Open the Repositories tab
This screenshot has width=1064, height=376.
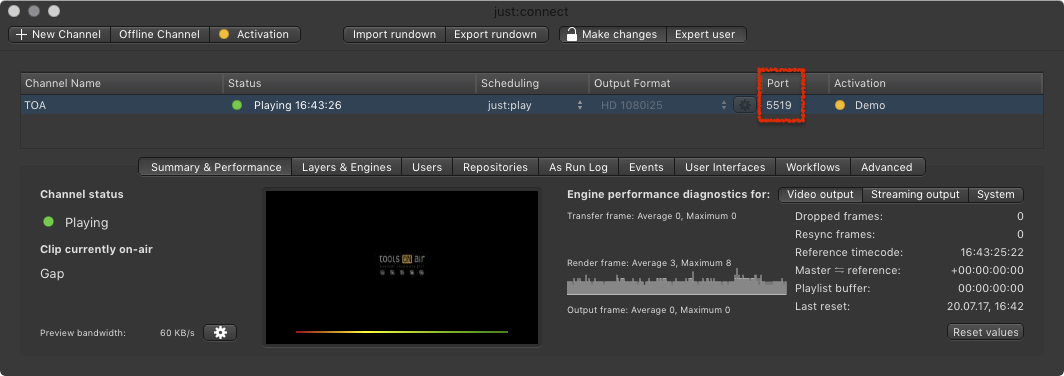(495, 167)
